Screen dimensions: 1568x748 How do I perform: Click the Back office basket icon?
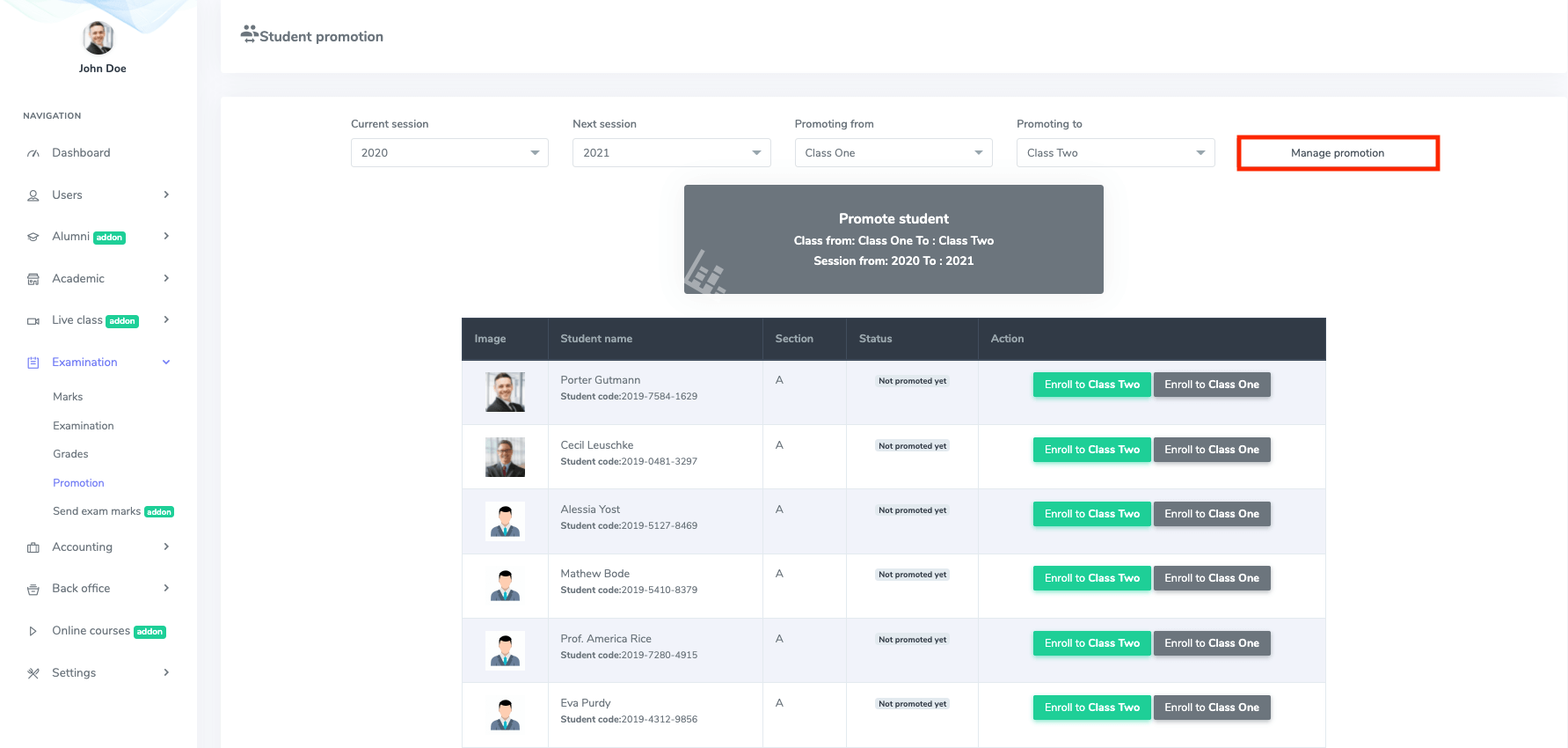point(33,590)
